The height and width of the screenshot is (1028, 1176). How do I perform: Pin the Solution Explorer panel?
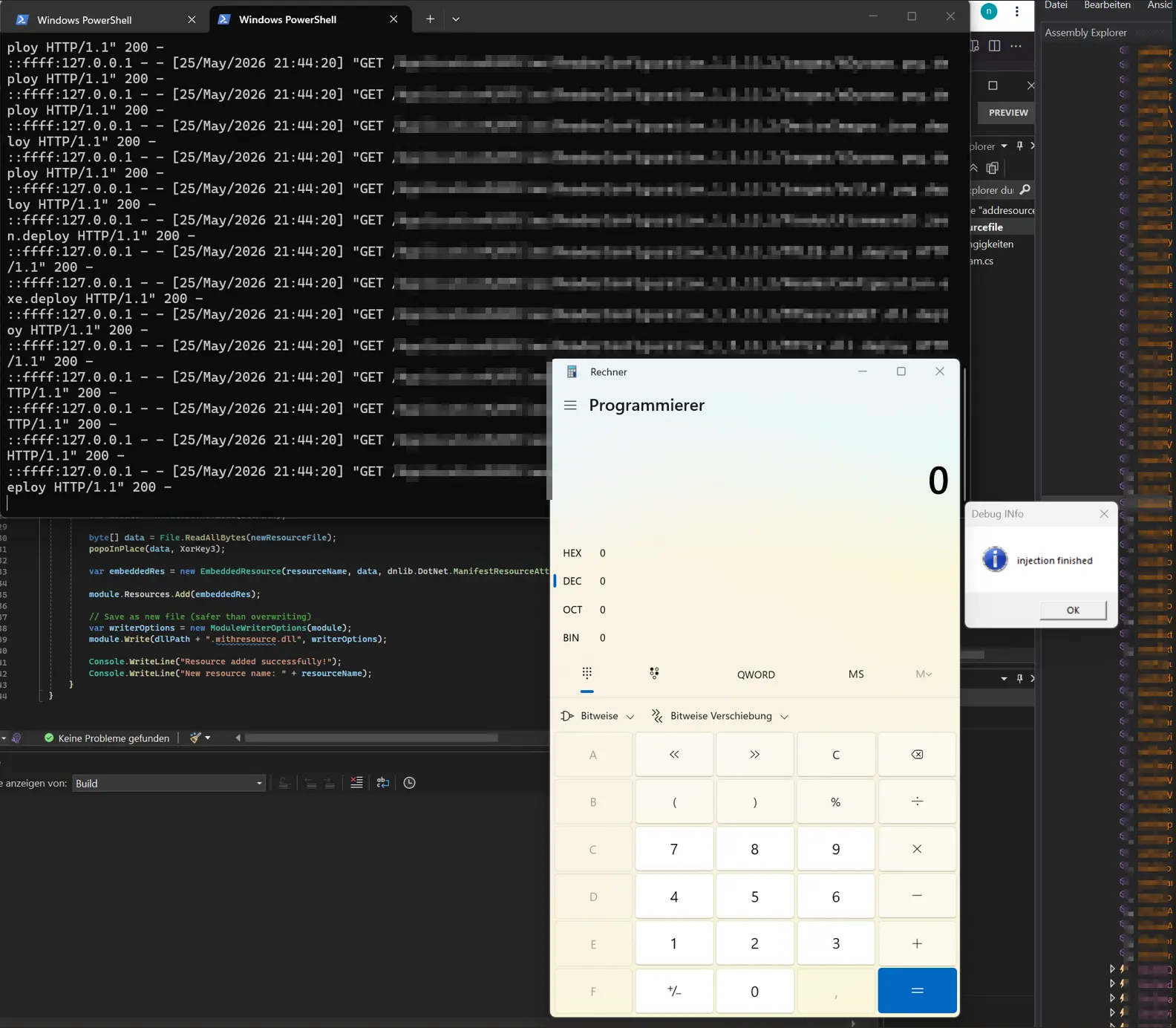click(x=1019, y=146)
